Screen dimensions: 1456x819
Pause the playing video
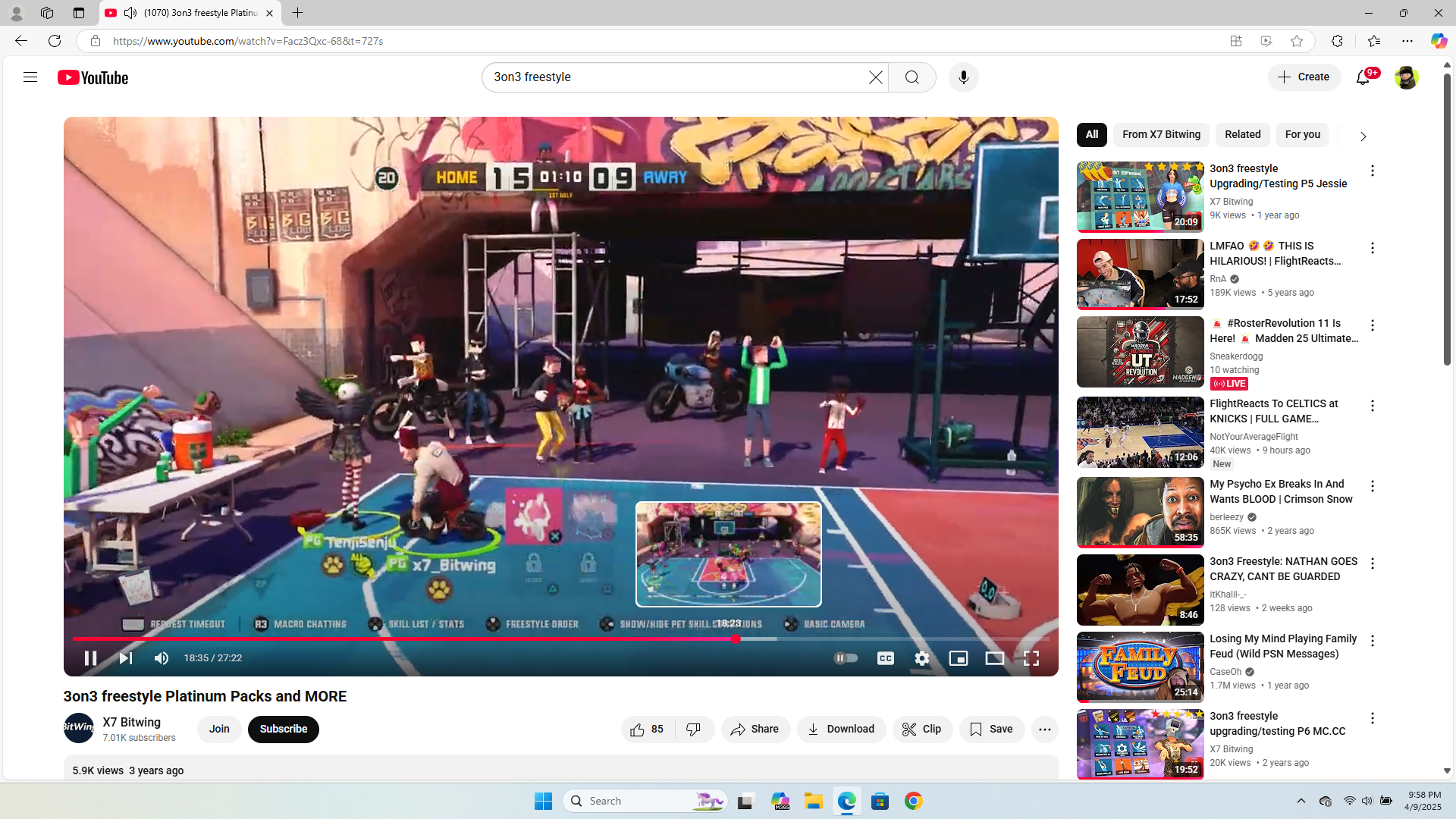pyautogui.click(x=90, y=658)
